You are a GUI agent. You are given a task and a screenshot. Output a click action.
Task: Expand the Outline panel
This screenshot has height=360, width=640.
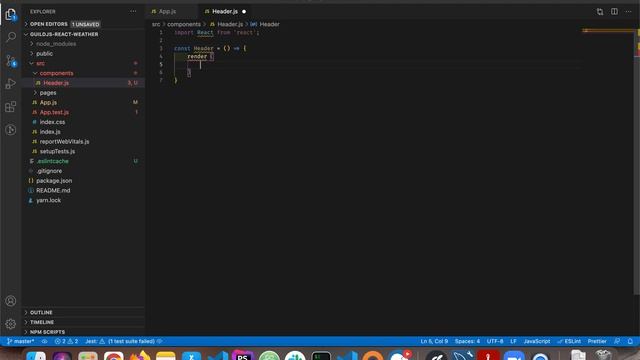(x=41, y=312)
